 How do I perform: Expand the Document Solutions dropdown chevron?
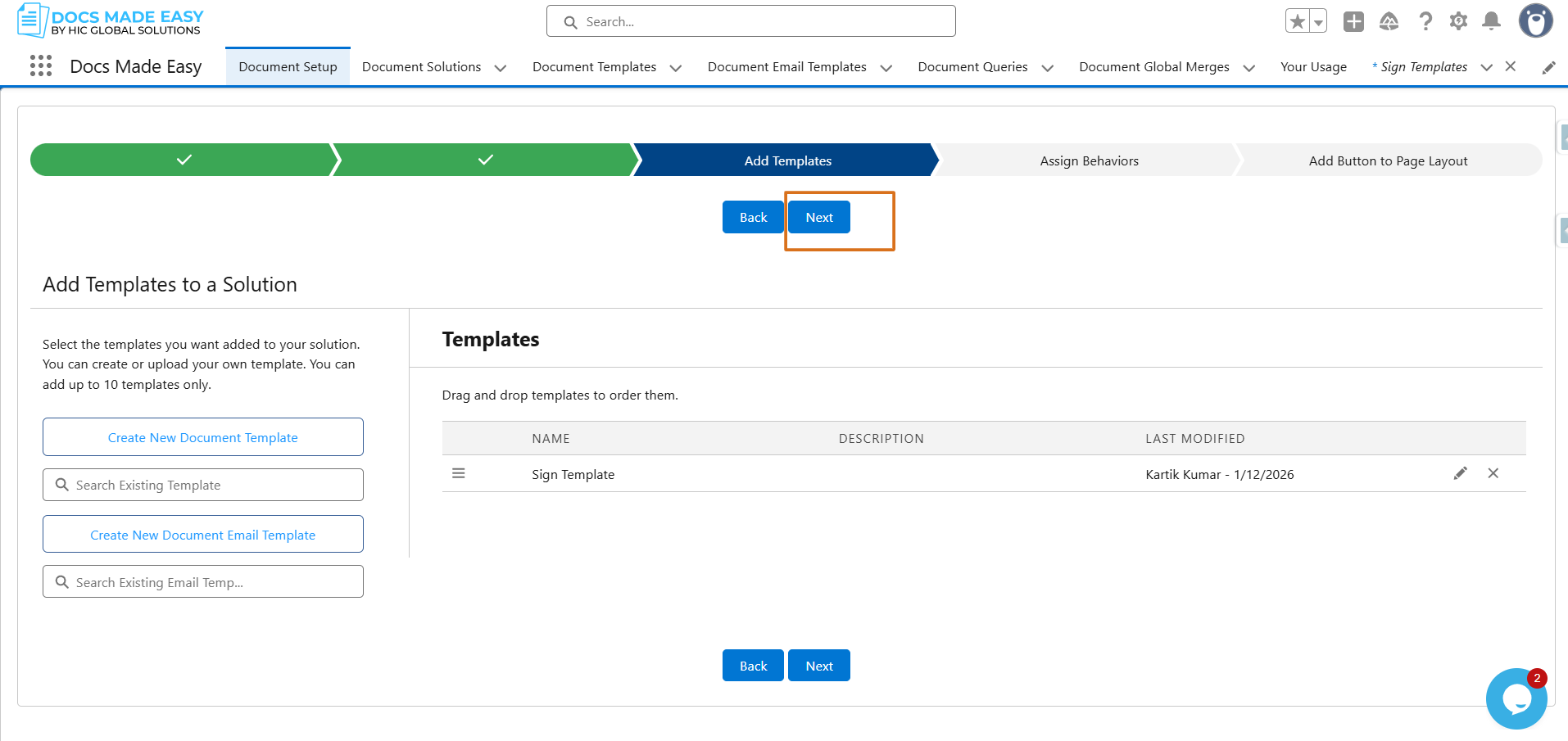point(501,68)
